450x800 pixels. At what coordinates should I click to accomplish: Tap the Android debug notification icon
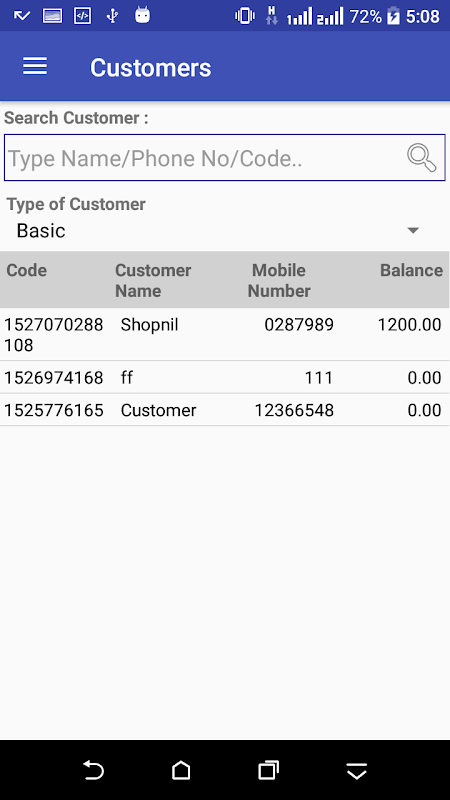coord(142,15)
